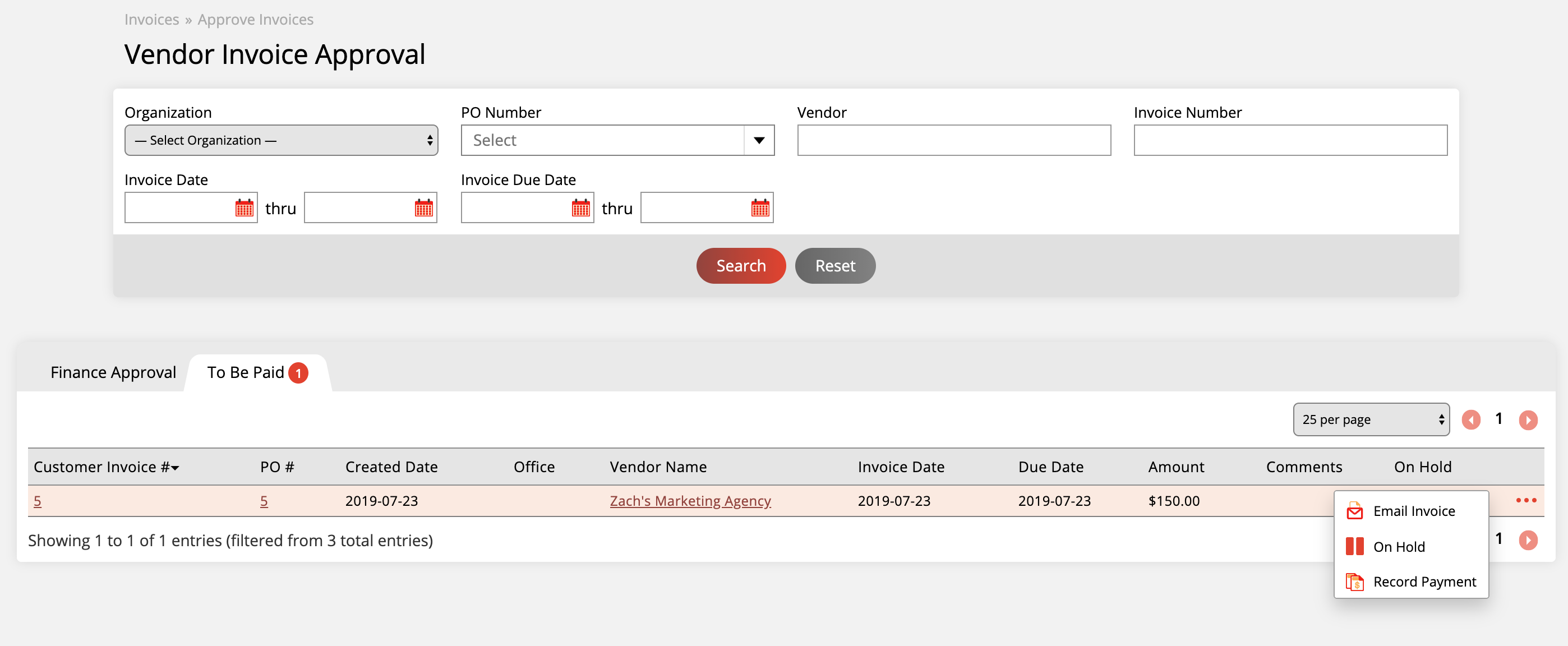The height and width of the screenshot is (646, 1568).
Task: Open customer invoice 5 link
Action: point(37,501)
